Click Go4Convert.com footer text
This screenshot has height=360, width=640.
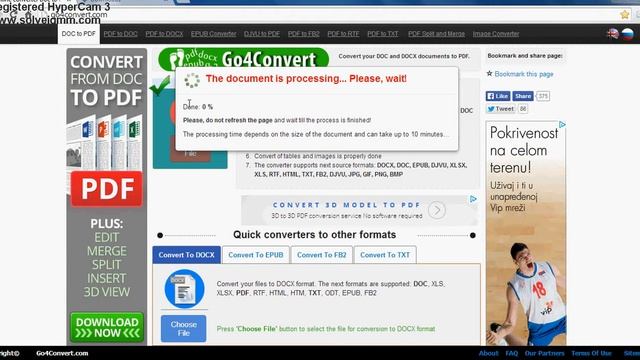[x=62, y=353]
